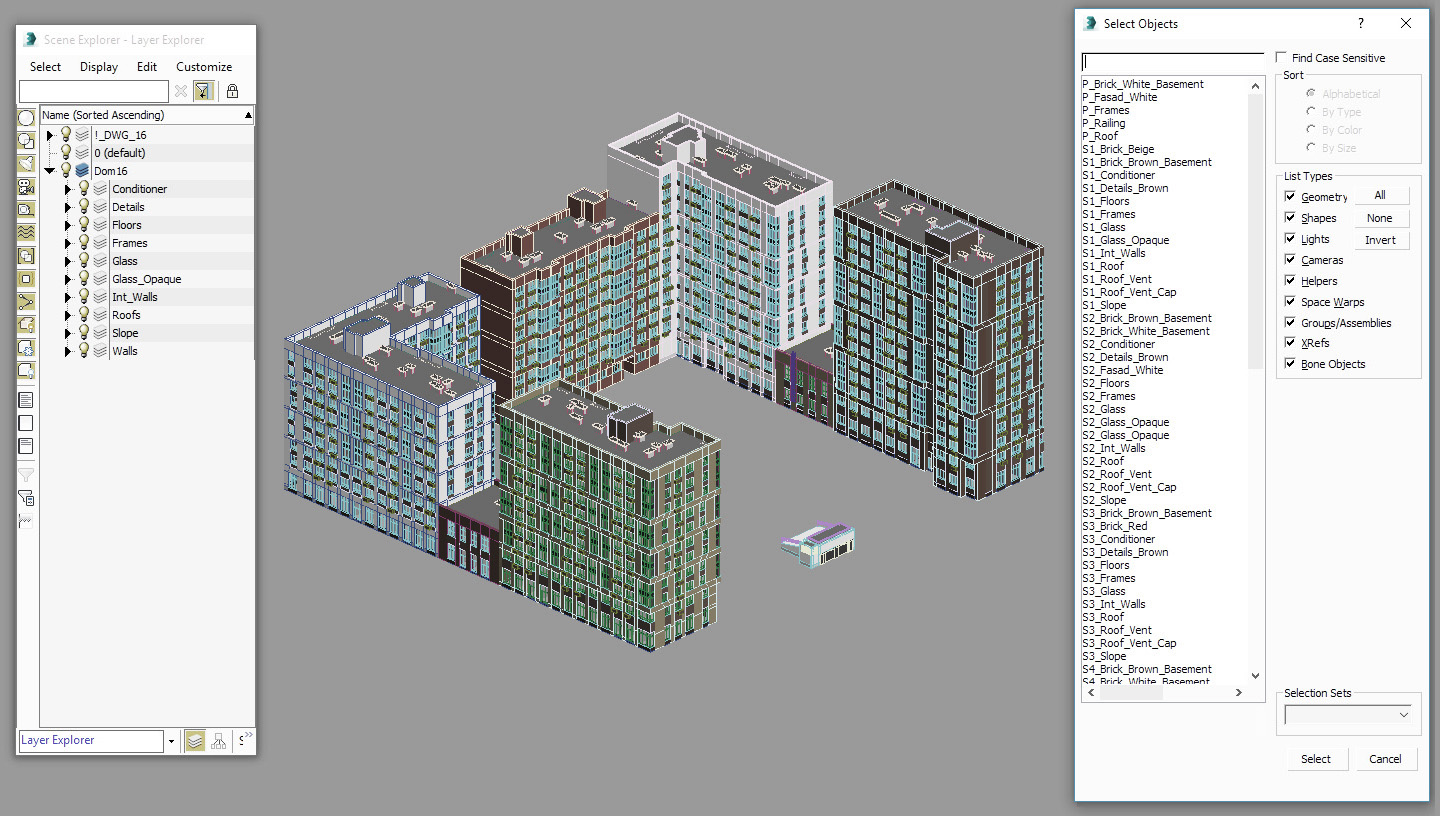Expand the Slope sublayer
Screen dimensions: 1440x816
[68, 333]
